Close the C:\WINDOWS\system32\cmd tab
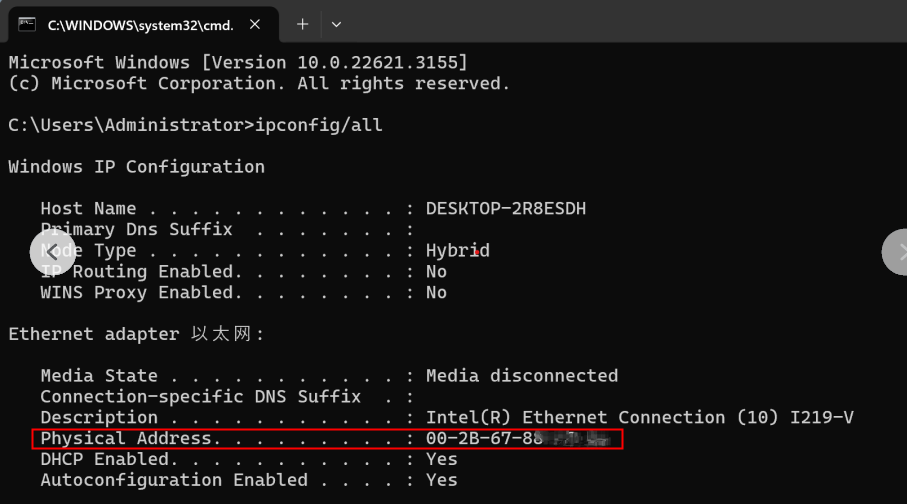The height and width of the screenshot is (504, 907). point(263,24)
